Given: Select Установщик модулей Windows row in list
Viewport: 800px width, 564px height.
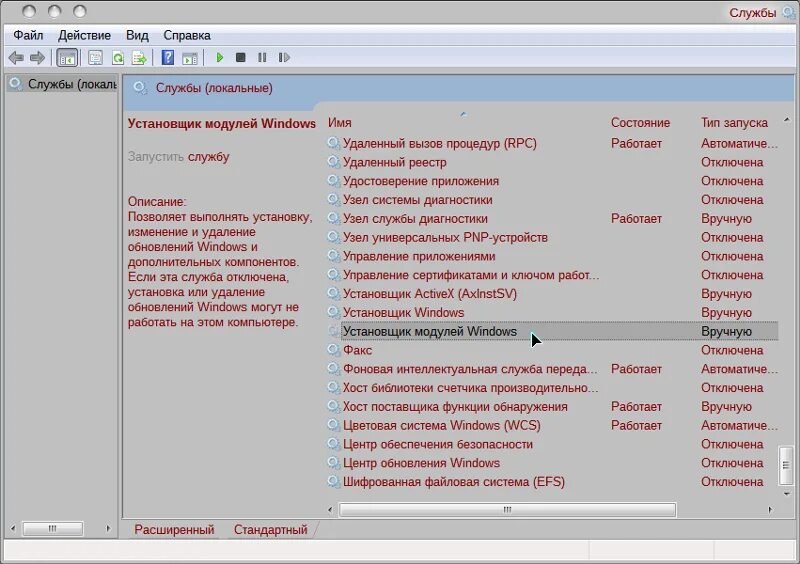Looking at the screenshot, I should click(x=552, y=332).
